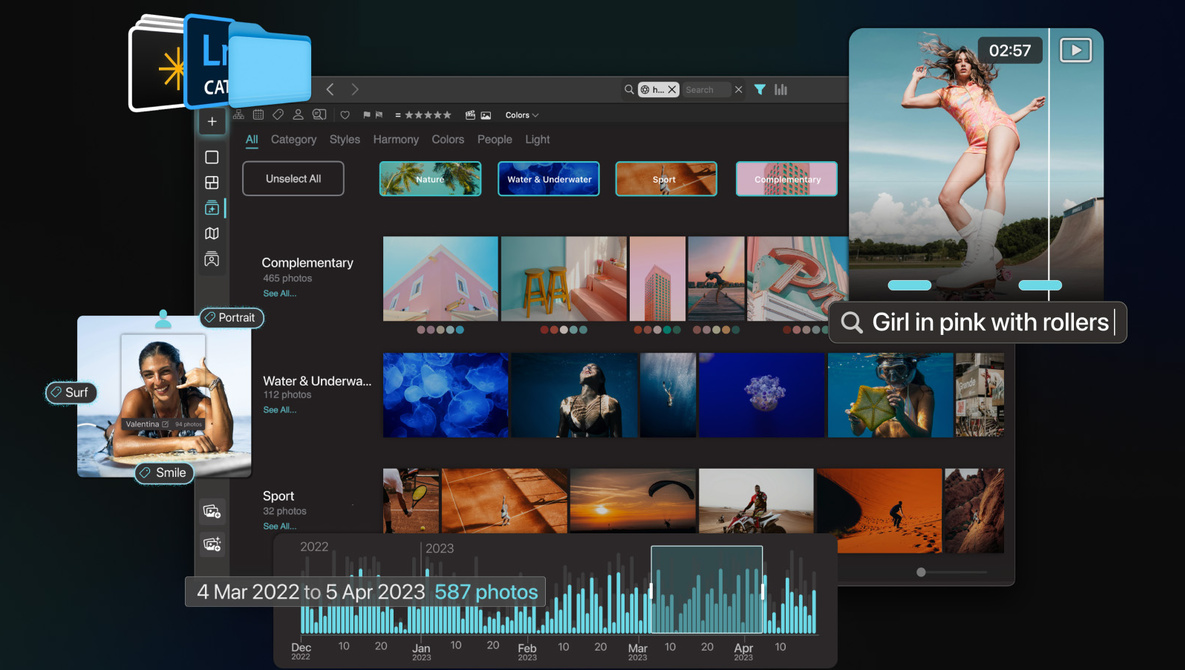The height and width of the screenshot is (670, 1185).
Task: Open the pink building thumbnail
Action: [441, 279]
